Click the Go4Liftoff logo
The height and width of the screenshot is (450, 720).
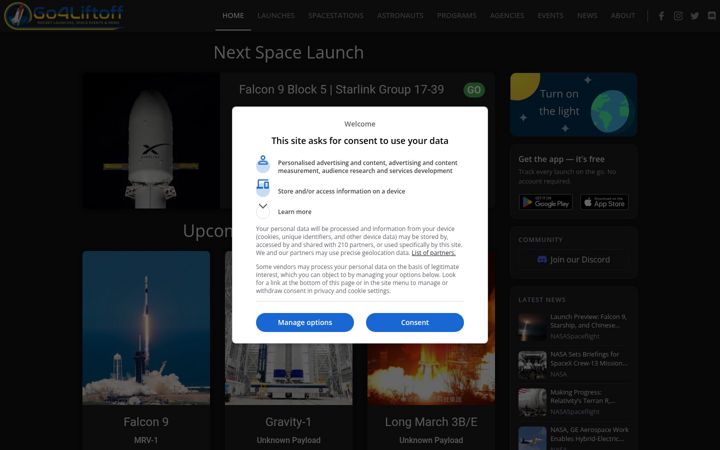tap(64, 15)
